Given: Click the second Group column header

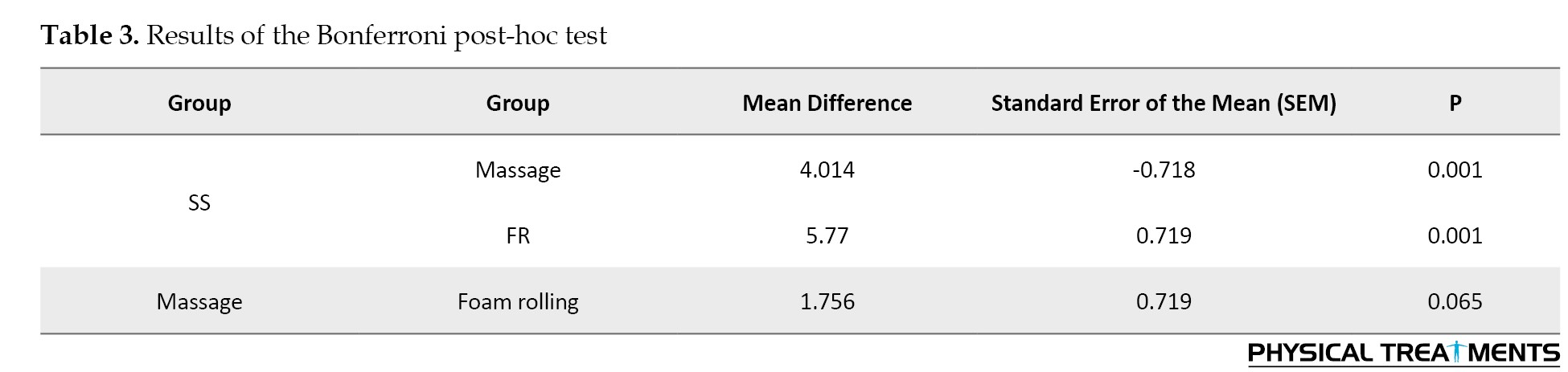Looking at the screenshot, I should point(518,103).
